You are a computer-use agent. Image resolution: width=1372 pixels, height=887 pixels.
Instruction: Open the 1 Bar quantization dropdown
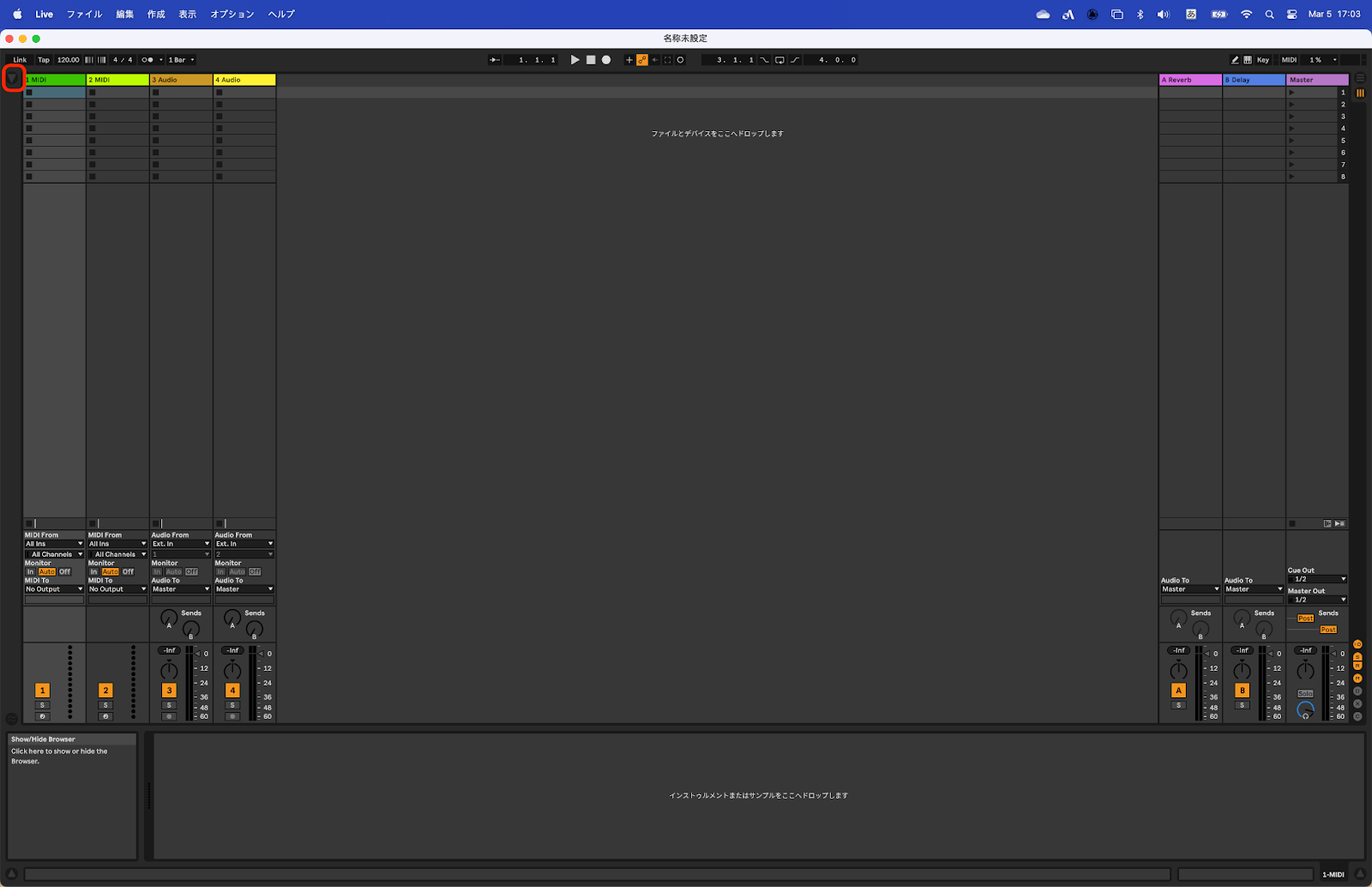tap(181, 60)
